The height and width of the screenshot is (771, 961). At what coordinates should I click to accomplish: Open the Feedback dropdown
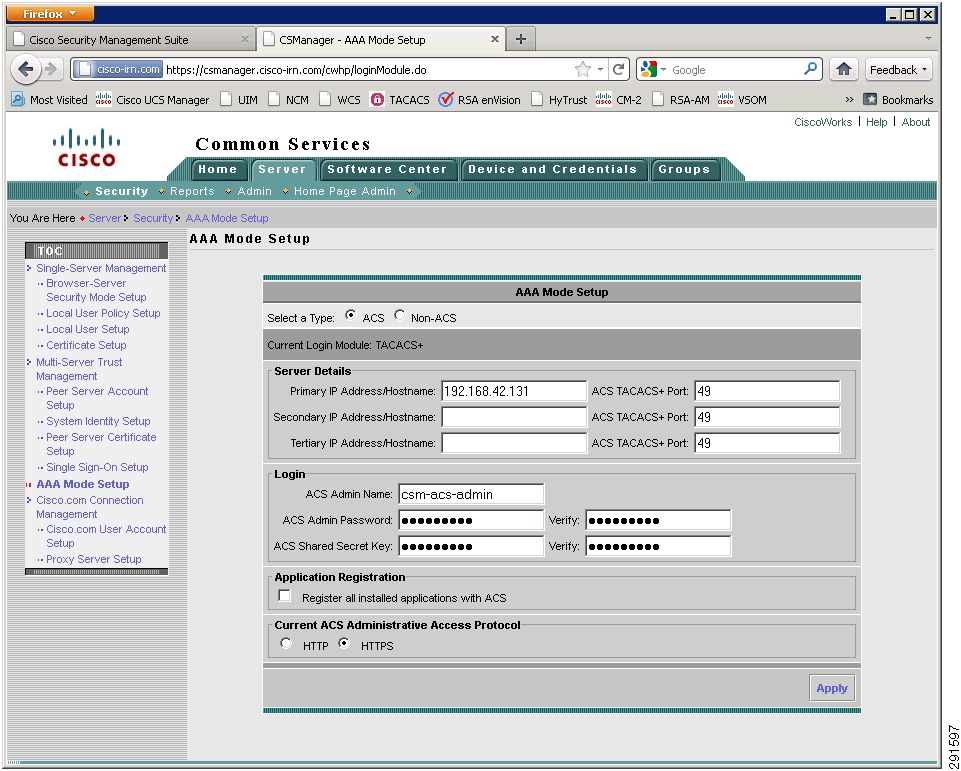click(898, 69)
